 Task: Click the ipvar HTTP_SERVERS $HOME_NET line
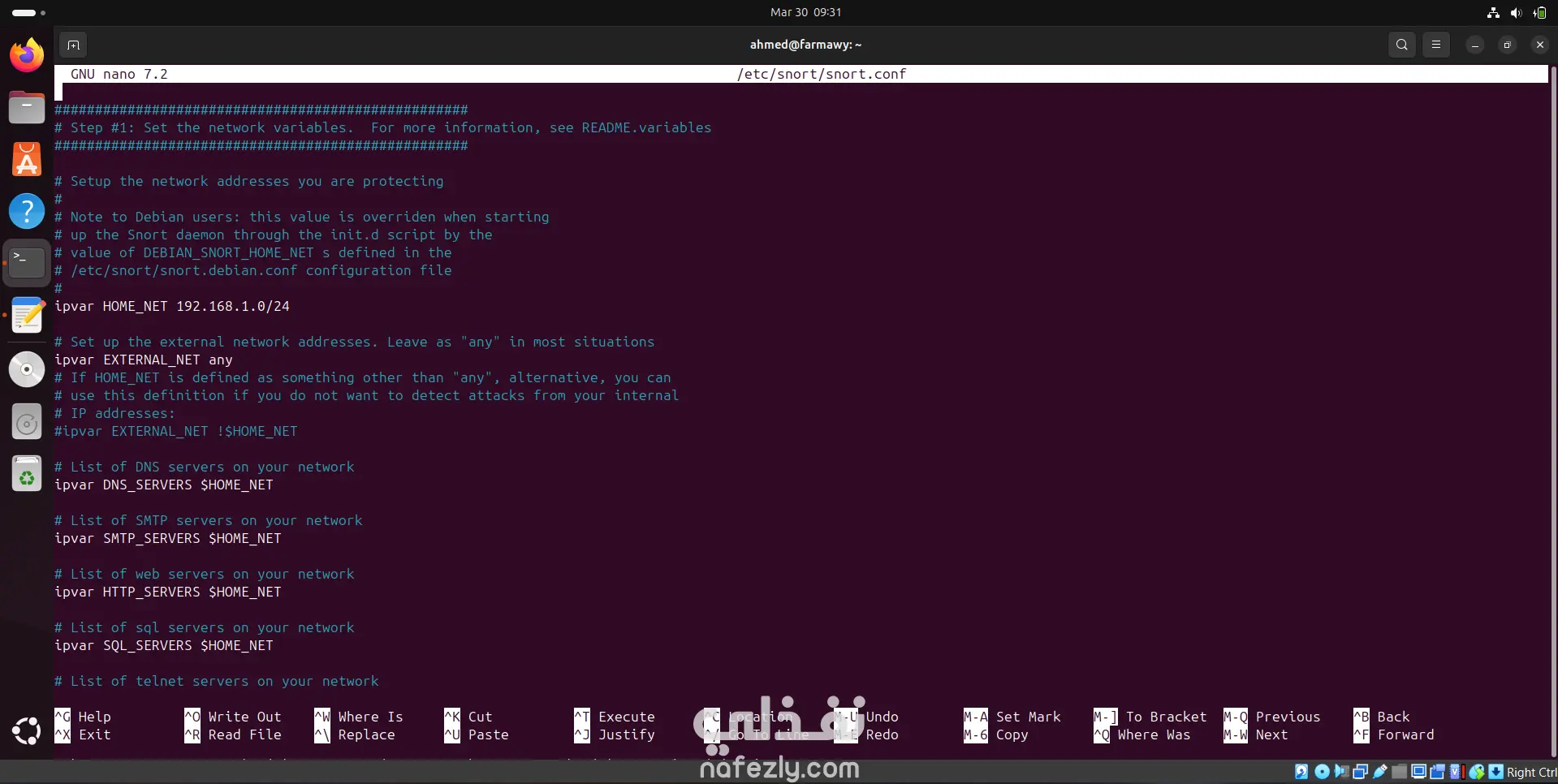coord(168,592)
